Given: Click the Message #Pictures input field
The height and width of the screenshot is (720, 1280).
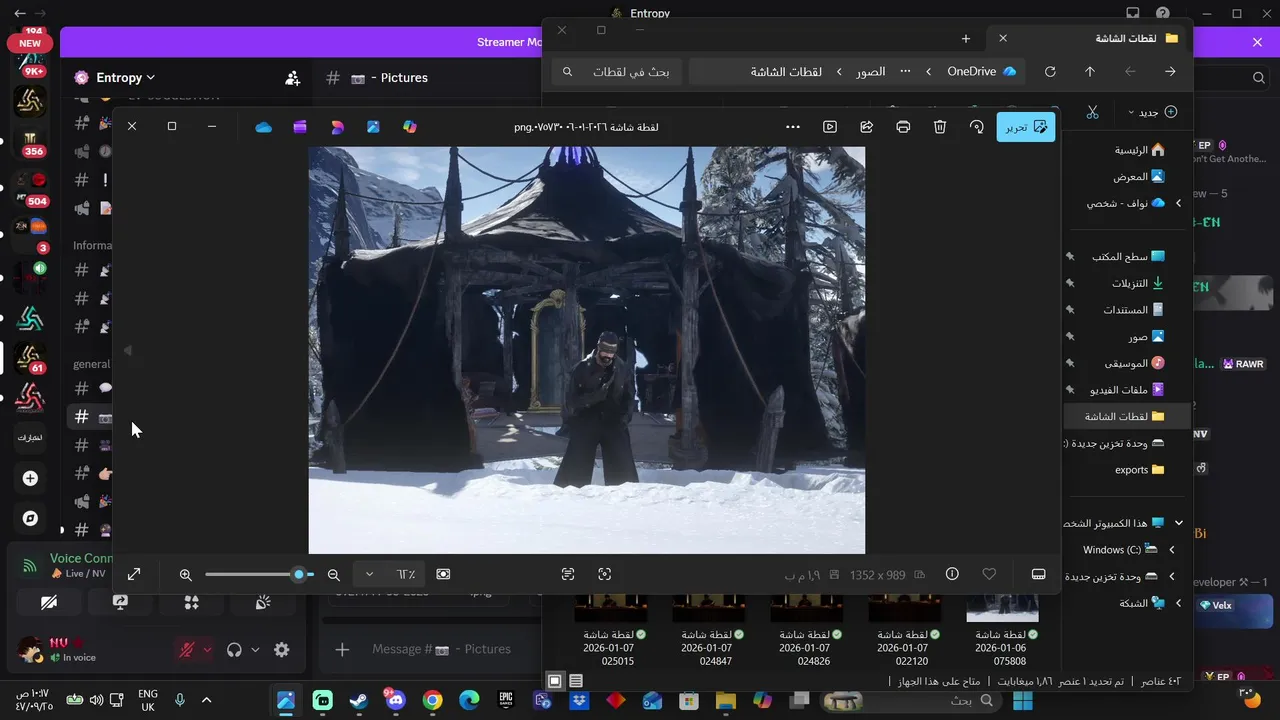Looking at the screenshot, I should (441, 649).
